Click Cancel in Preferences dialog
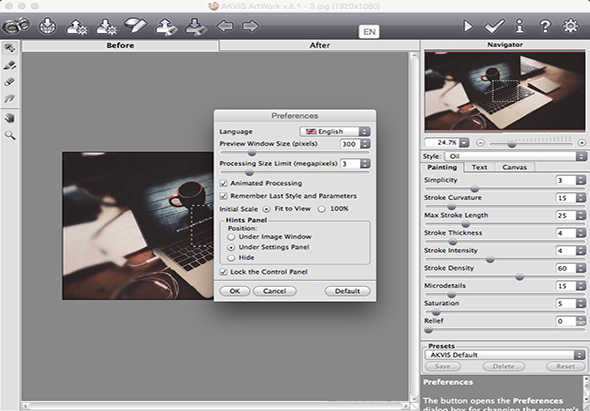This screenshot has height=411, width=590. coord(275,291)
